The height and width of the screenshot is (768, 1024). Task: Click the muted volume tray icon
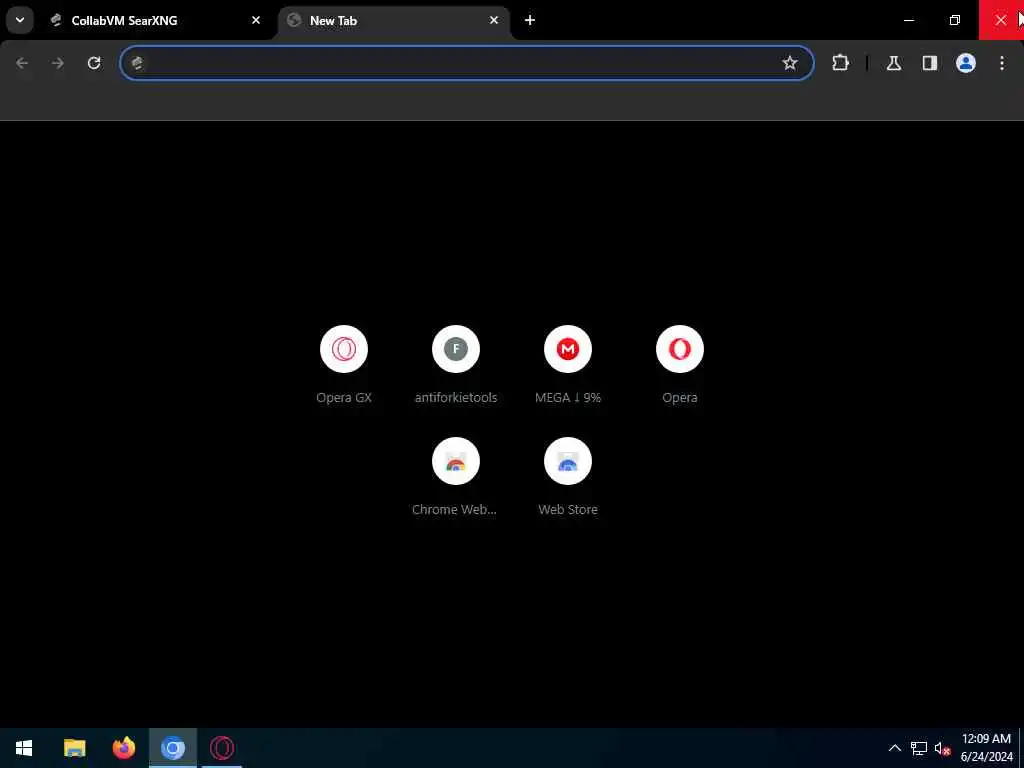pyautogui.click(x=942, y=748)
